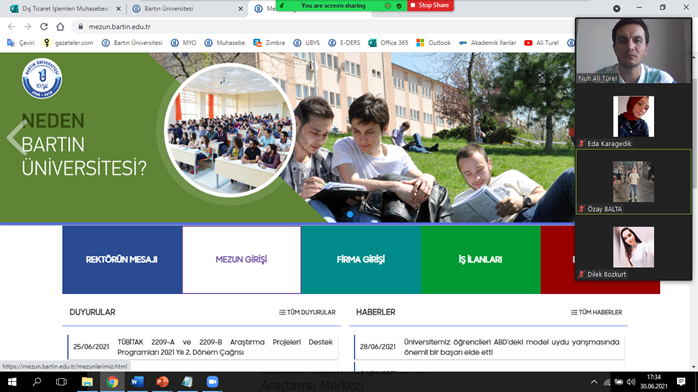Click the padlock icon in address bar
Image resolution: width=698 pixels, height=392 pixels.
(x=81, y=27)
